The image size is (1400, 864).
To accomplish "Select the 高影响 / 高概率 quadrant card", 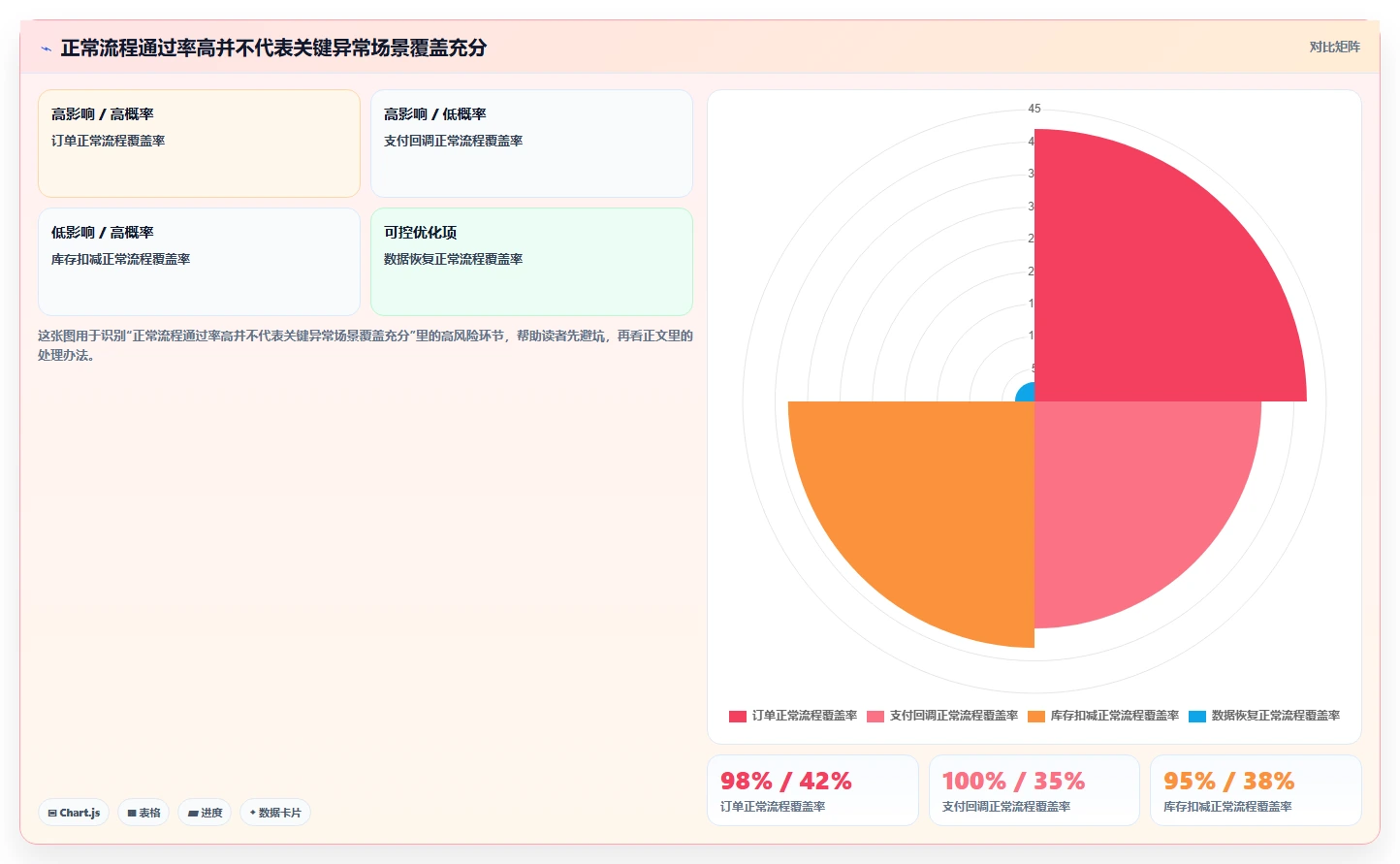I will (199, 144).
